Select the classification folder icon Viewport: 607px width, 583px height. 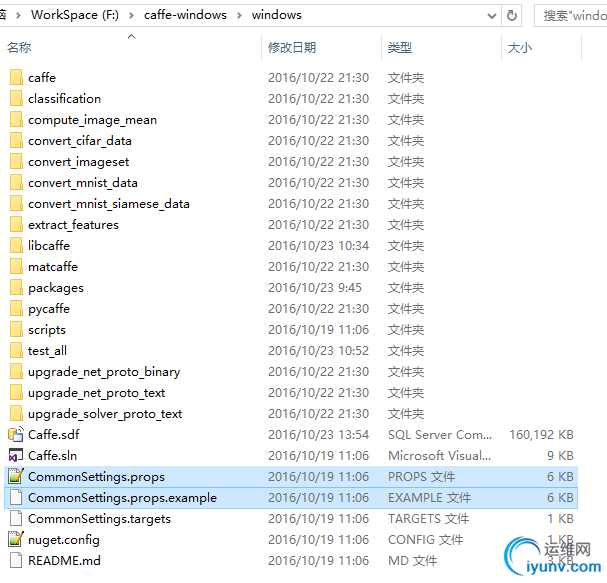pos(16,98)
